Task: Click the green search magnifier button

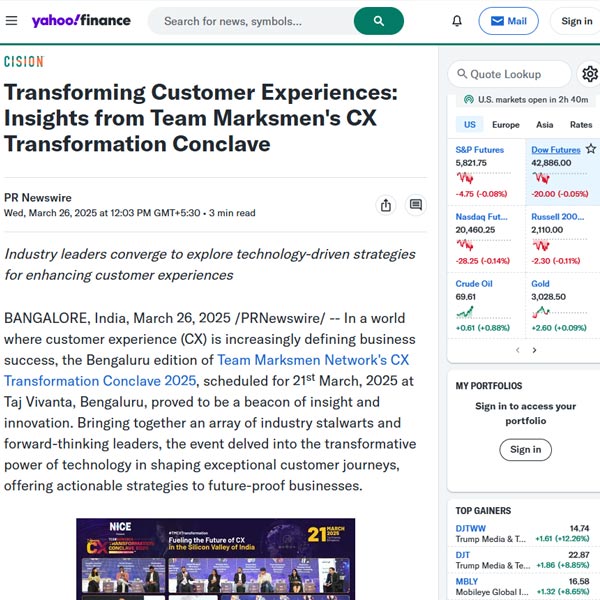Action: (x=378, y=21)
